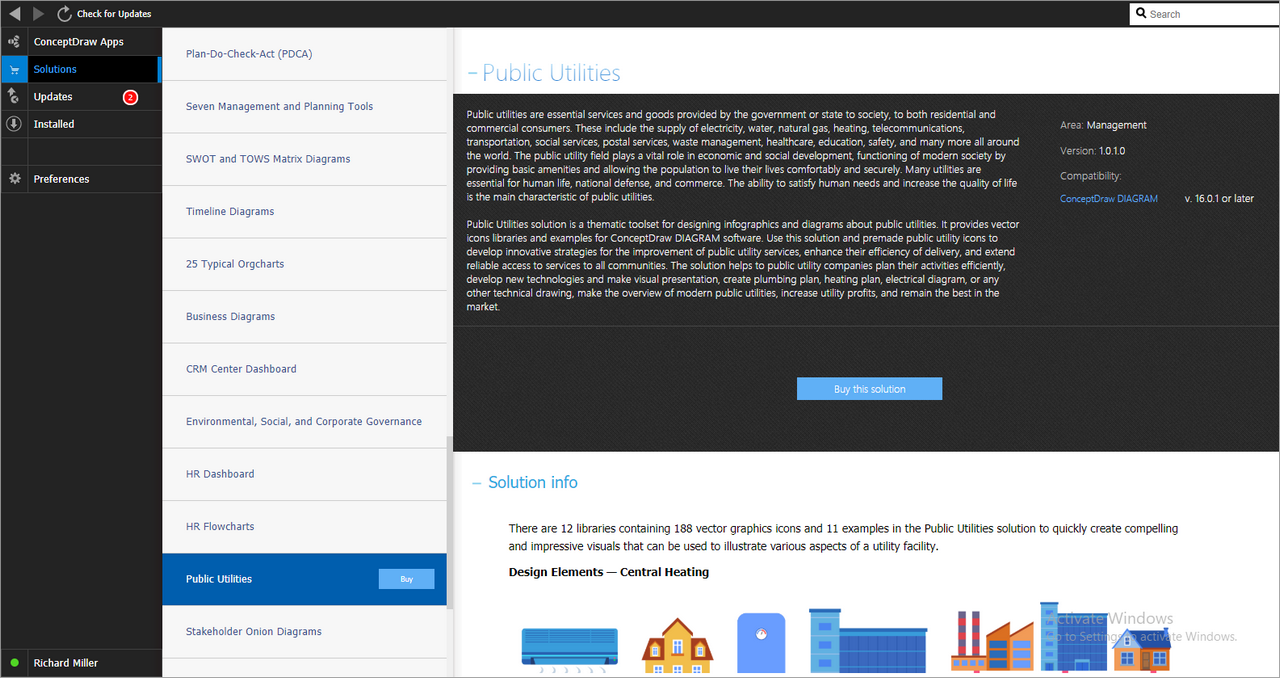Click the Compatibility: label

(x=1091, y=176)
